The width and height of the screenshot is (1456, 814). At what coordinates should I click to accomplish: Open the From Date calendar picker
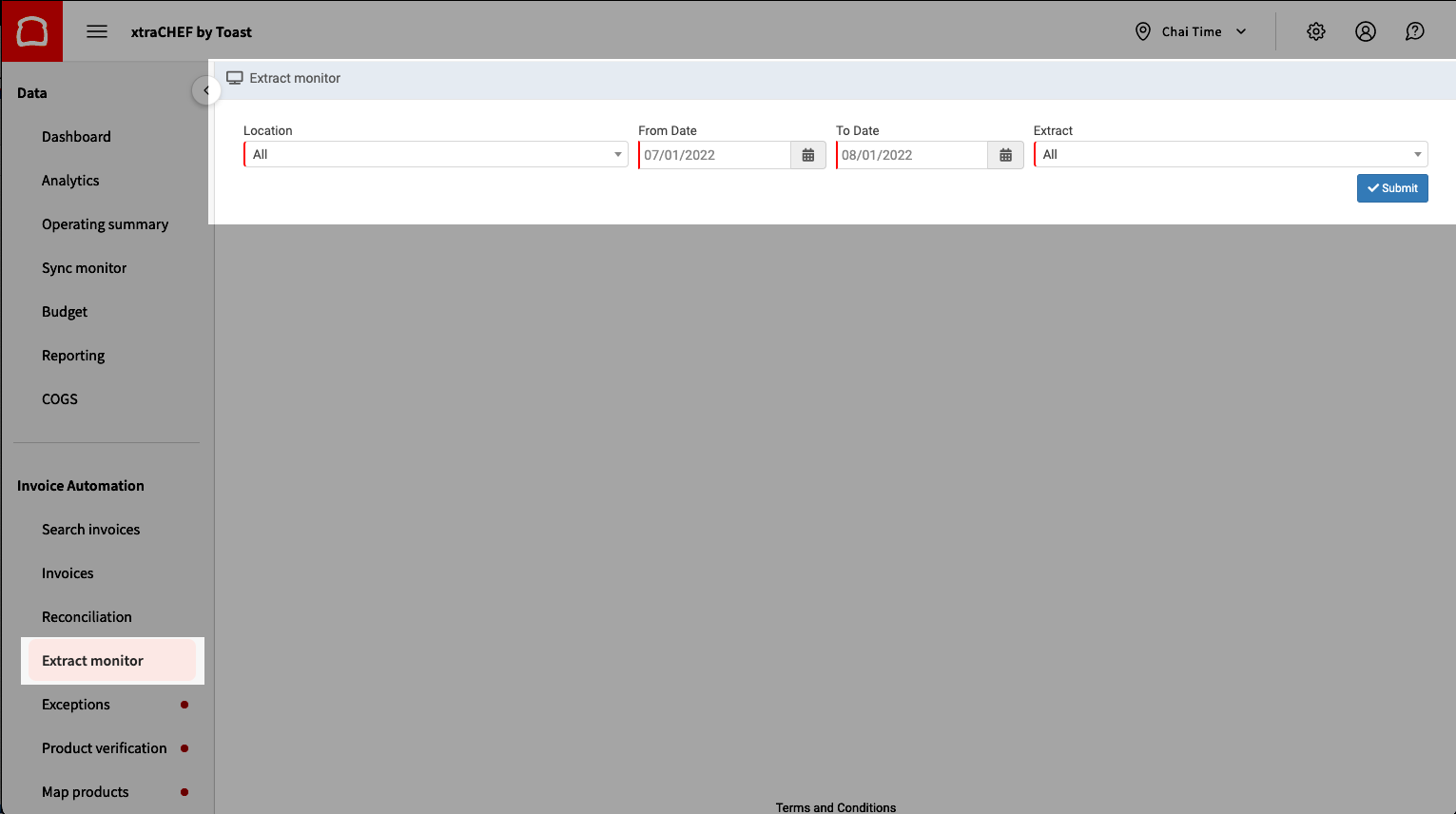pyautogui.click(x=807, y=154)
